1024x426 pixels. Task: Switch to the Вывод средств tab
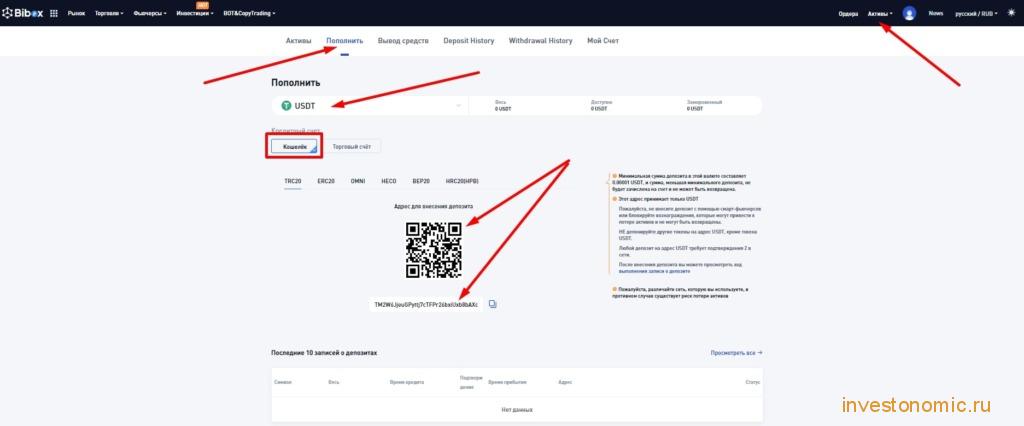click(x=403, y=41)
